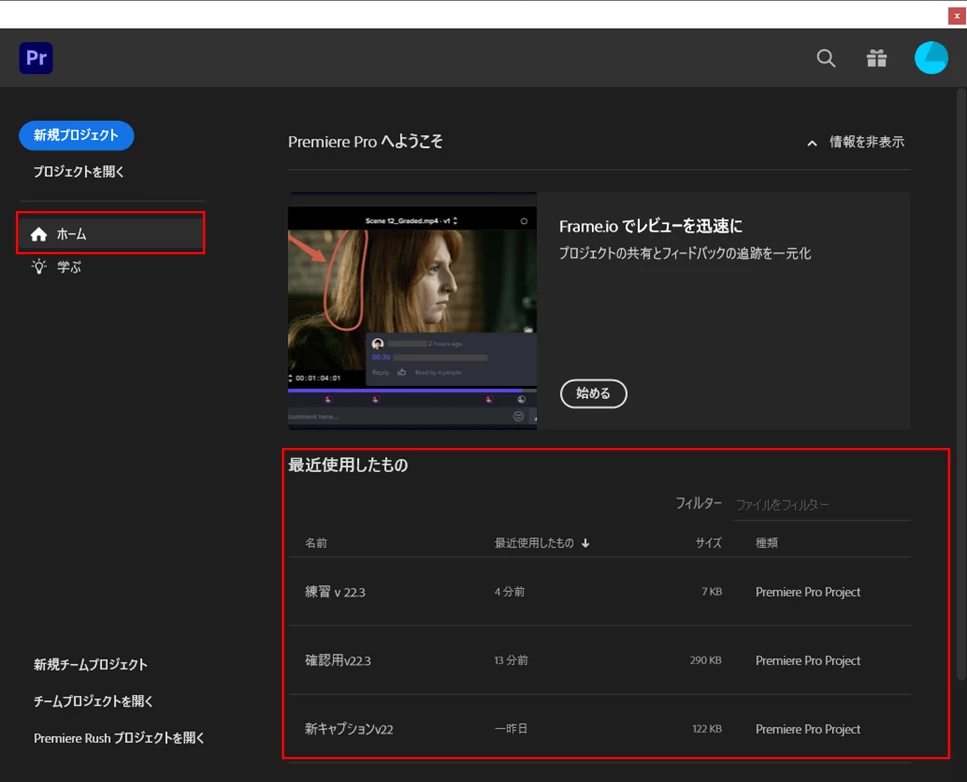The image size is (967, 782).
Task: Switch to the 学ぶ tab
Action: point(69,267)
